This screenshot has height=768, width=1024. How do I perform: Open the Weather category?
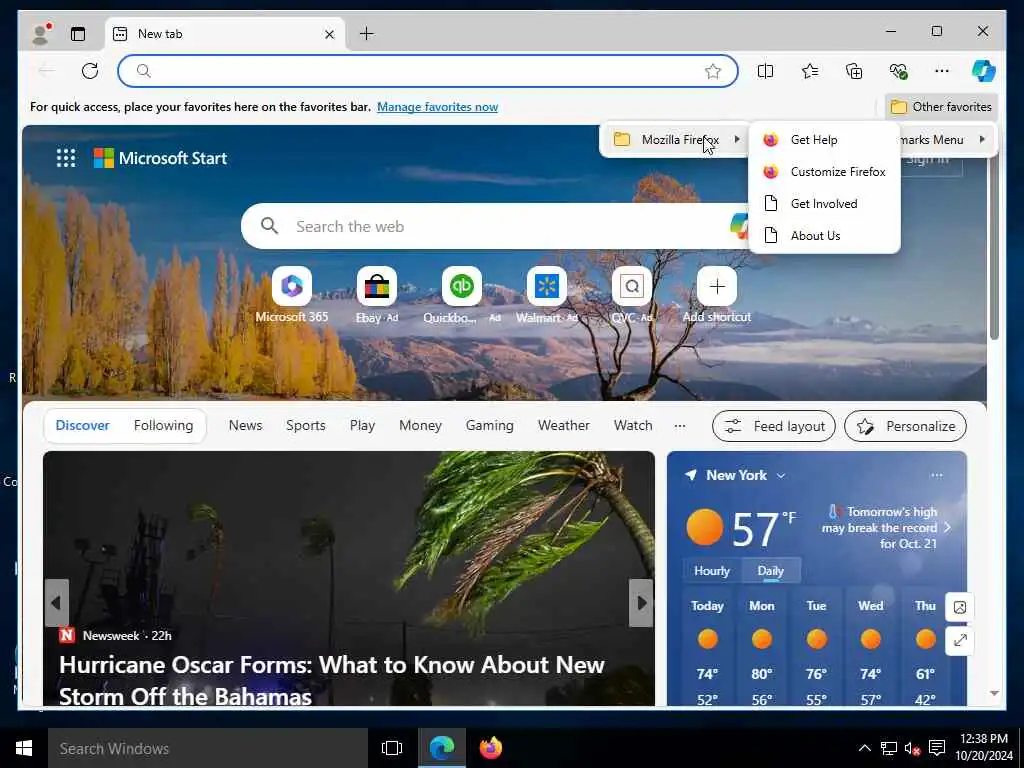(x=564, y=425)
